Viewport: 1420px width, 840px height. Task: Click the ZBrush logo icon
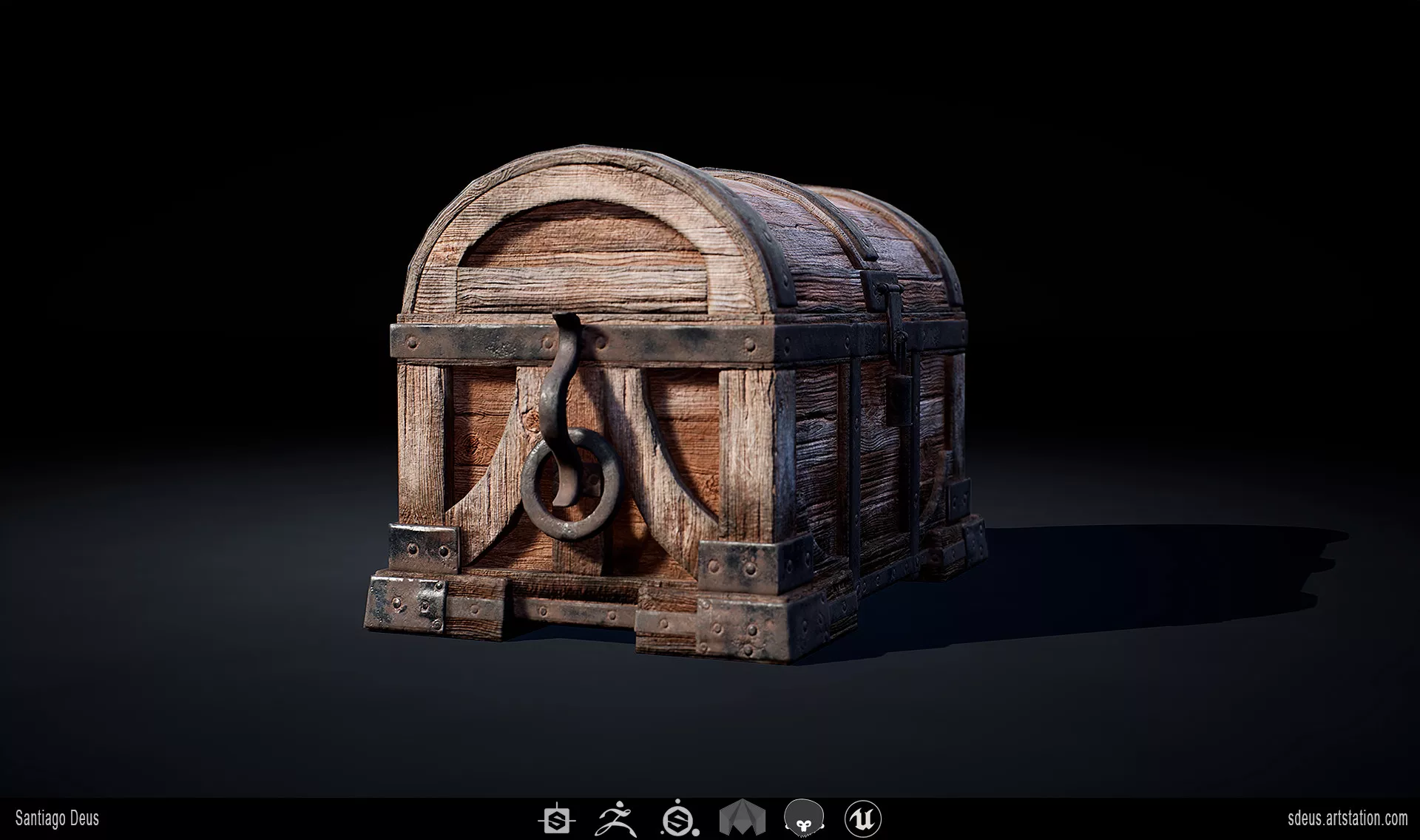point(617,819)
